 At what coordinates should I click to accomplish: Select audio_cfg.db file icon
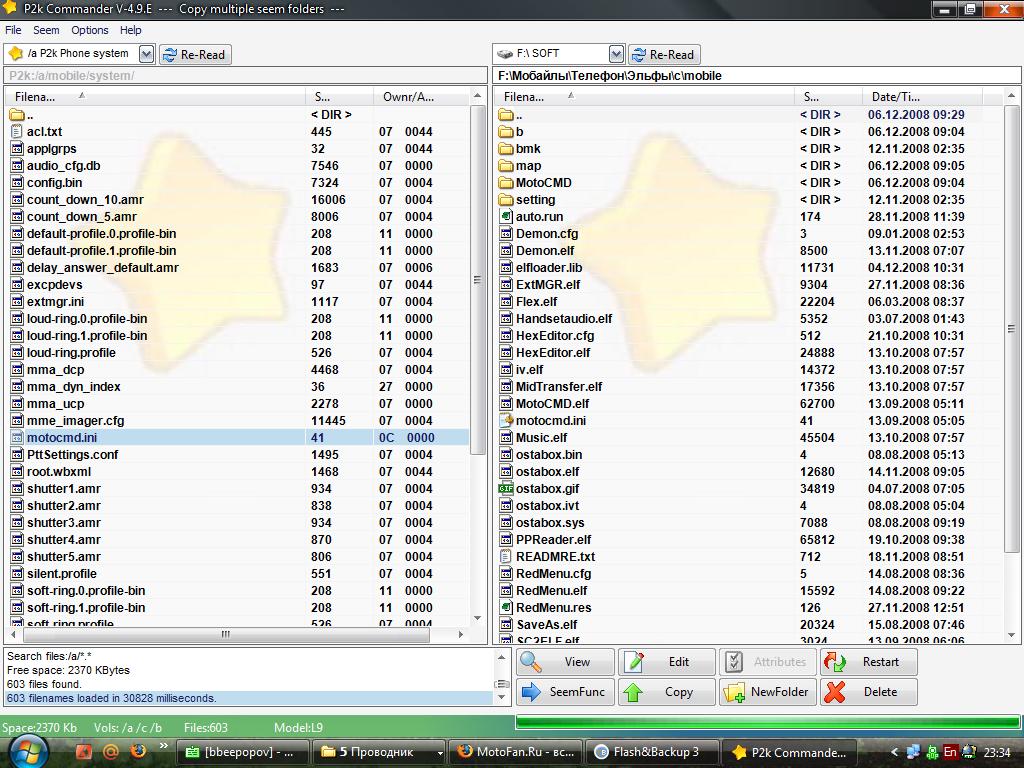tap(17, 165)
